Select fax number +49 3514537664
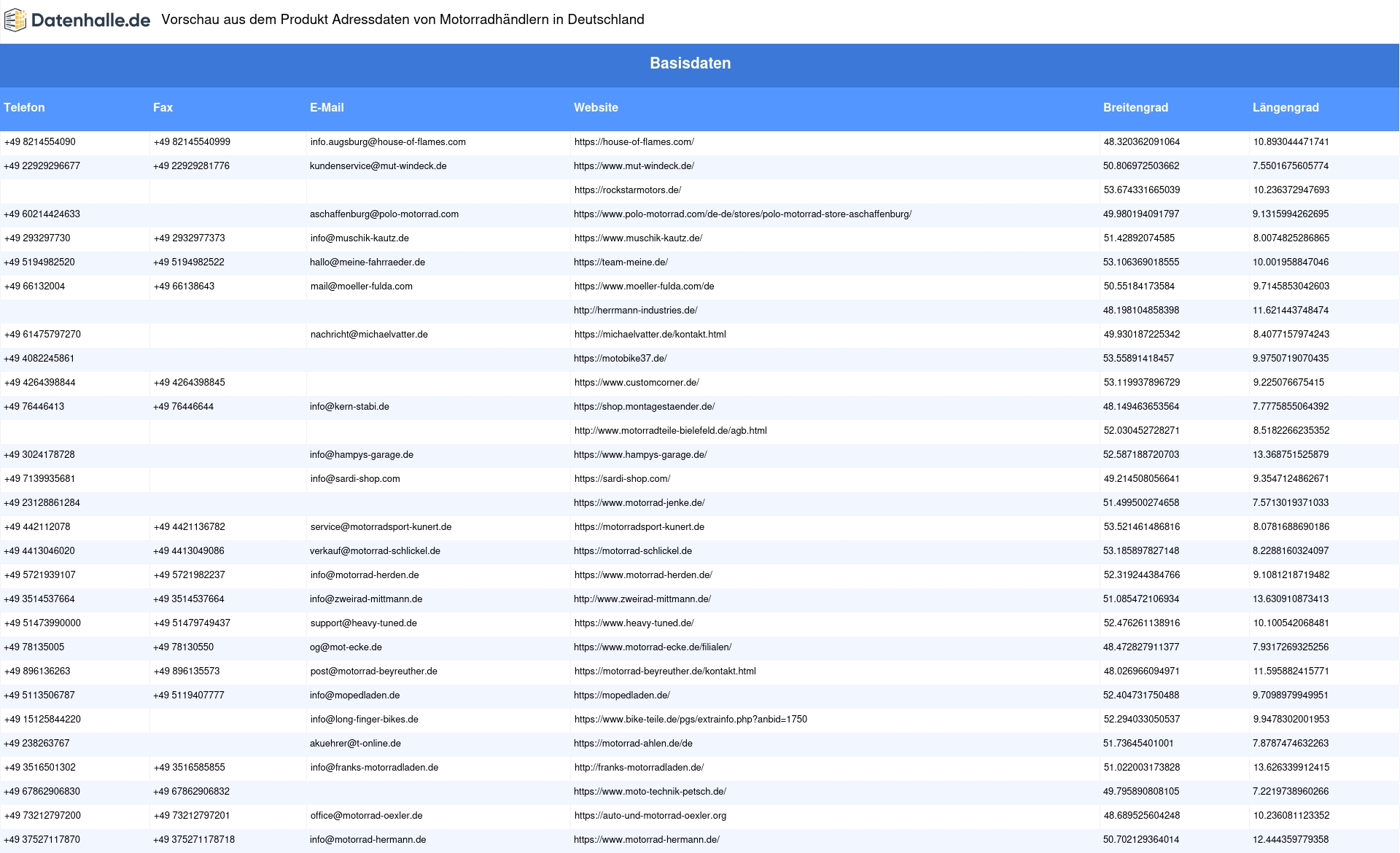The image size is (1400, 853). 189,599
